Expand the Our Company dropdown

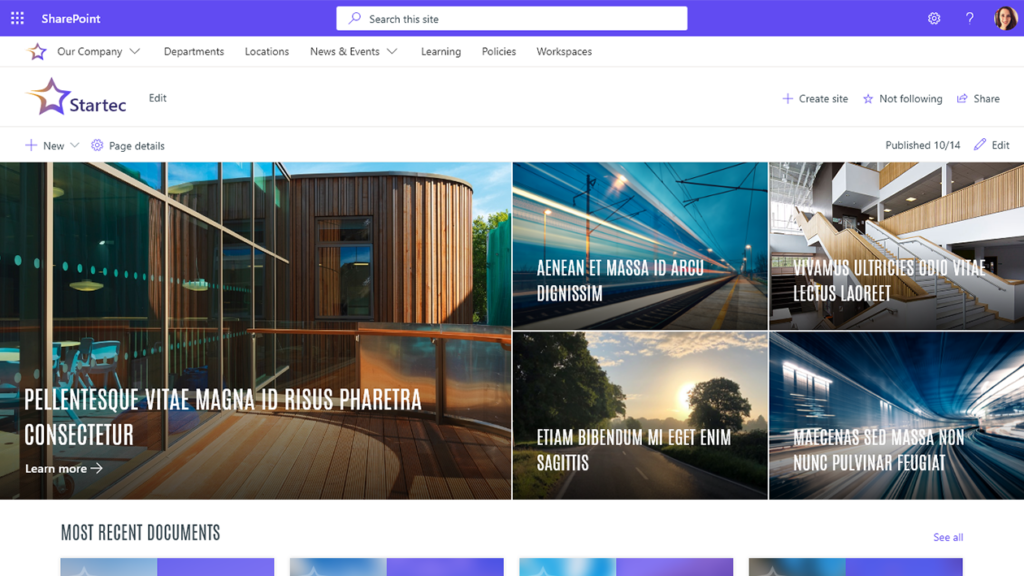point(97,51)
